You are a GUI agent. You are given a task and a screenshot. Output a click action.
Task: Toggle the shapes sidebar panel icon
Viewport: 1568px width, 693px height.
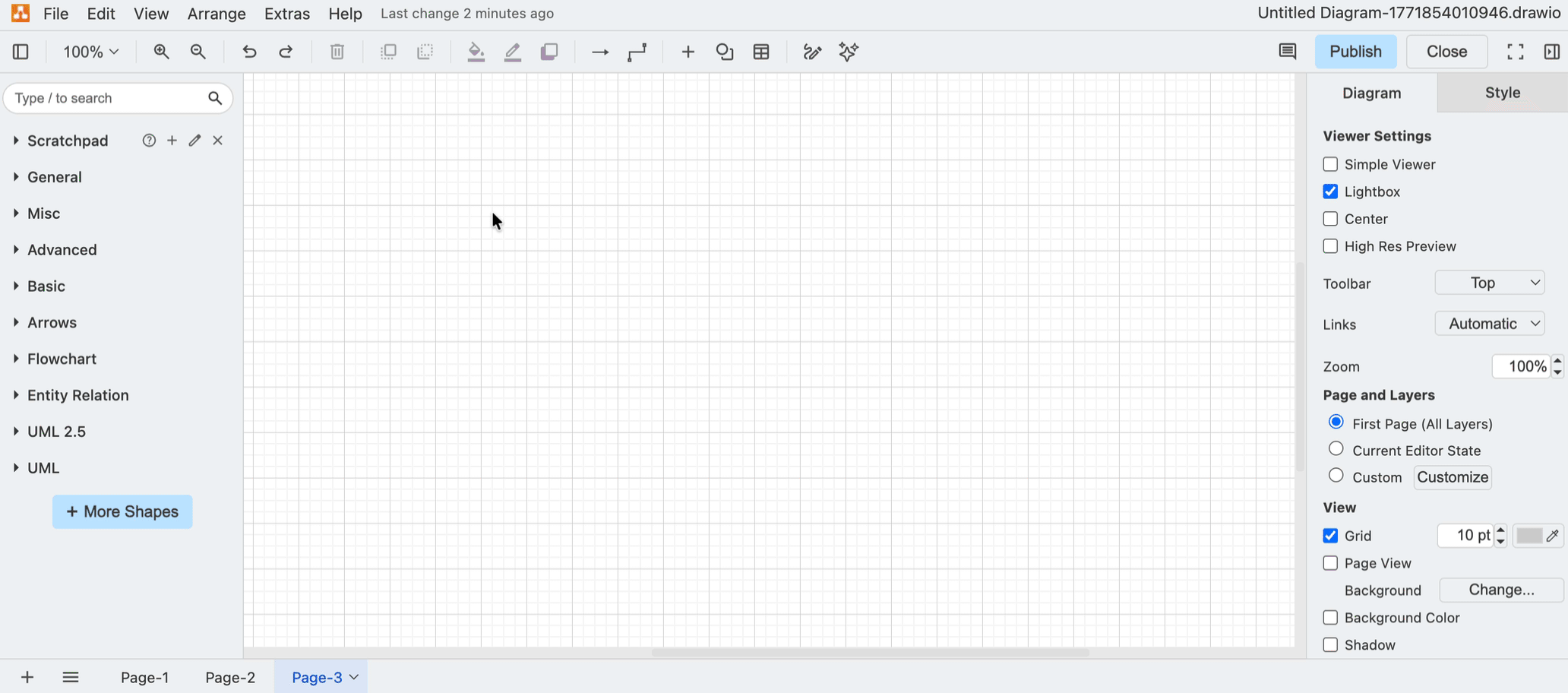[21, 52]
